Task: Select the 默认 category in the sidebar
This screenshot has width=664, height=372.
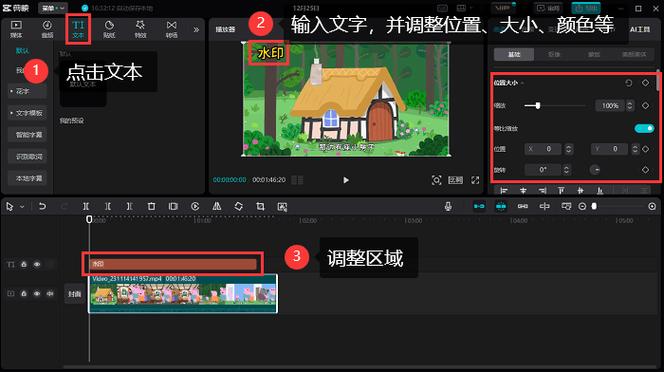Action: pyautogui.click(x=22, y=51)
